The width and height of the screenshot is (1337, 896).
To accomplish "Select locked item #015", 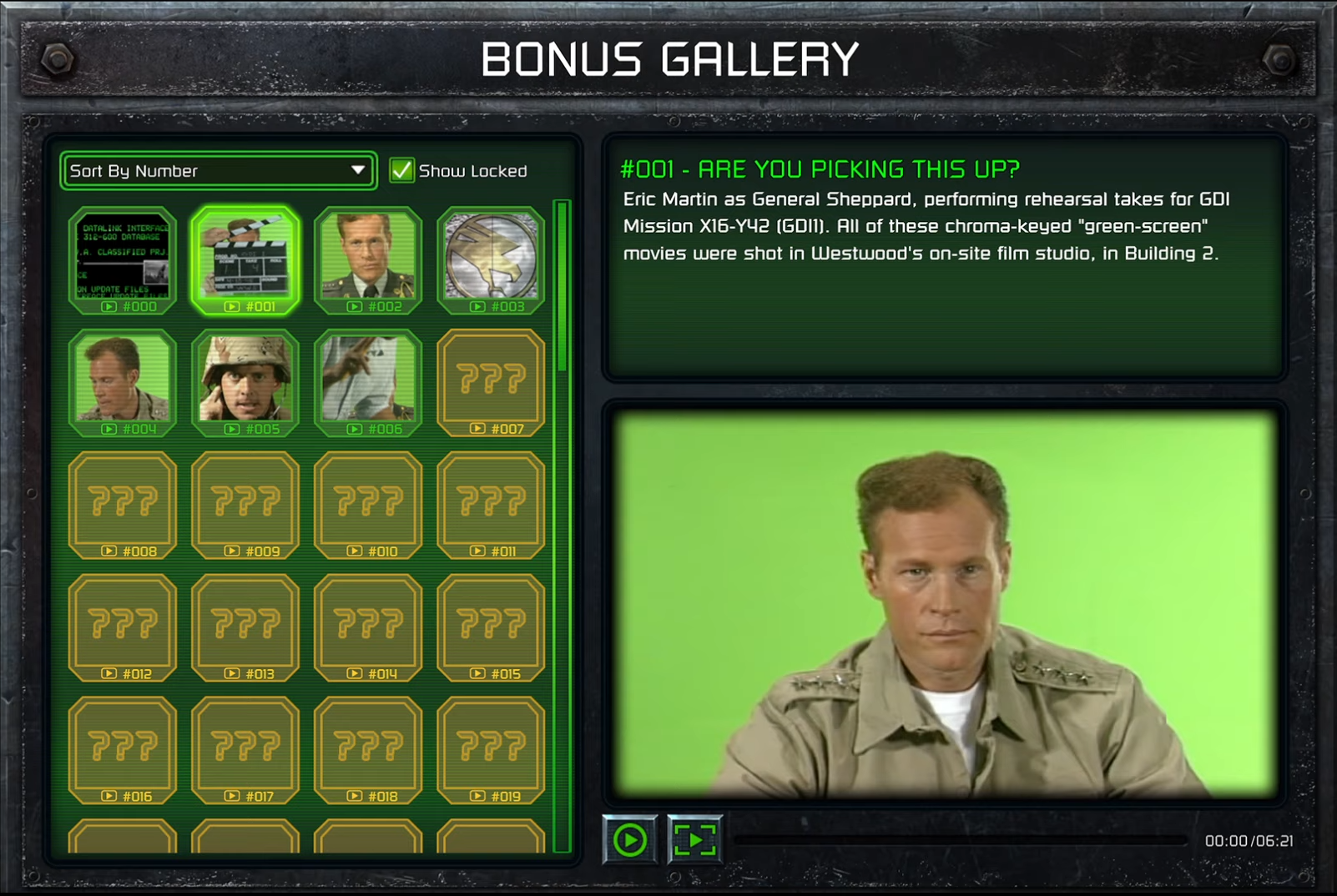I will [x=491, y=629].
